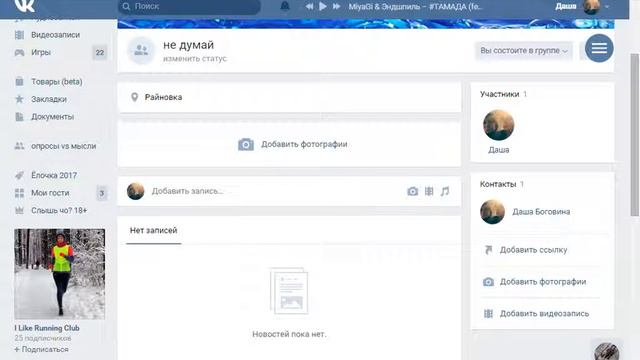Screen dimensions: 640x360
Task: Open Закладки in the sidebar
Action: (49, 99)
